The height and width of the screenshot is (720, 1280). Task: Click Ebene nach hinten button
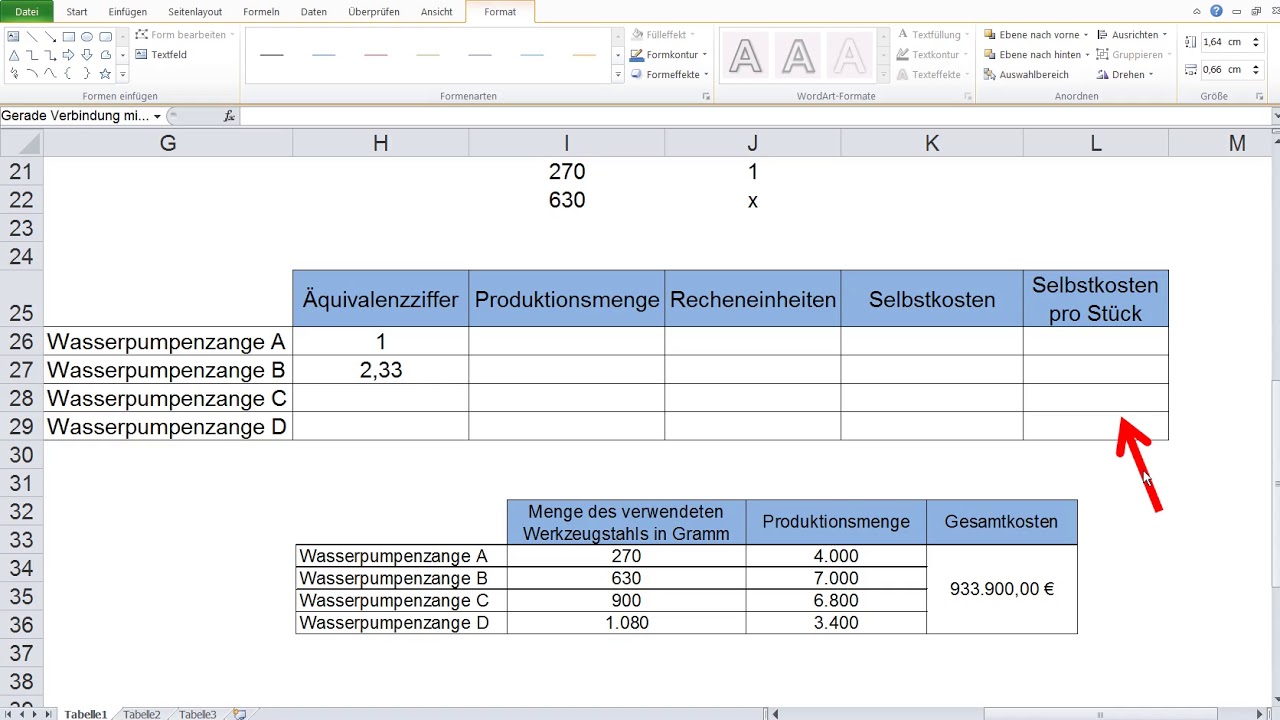click(1032, 55)
